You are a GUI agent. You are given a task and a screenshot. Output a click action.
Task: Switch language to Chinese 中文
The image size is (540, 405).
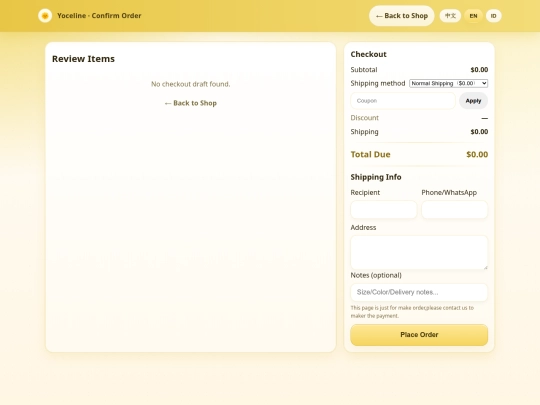pos(450,16)
